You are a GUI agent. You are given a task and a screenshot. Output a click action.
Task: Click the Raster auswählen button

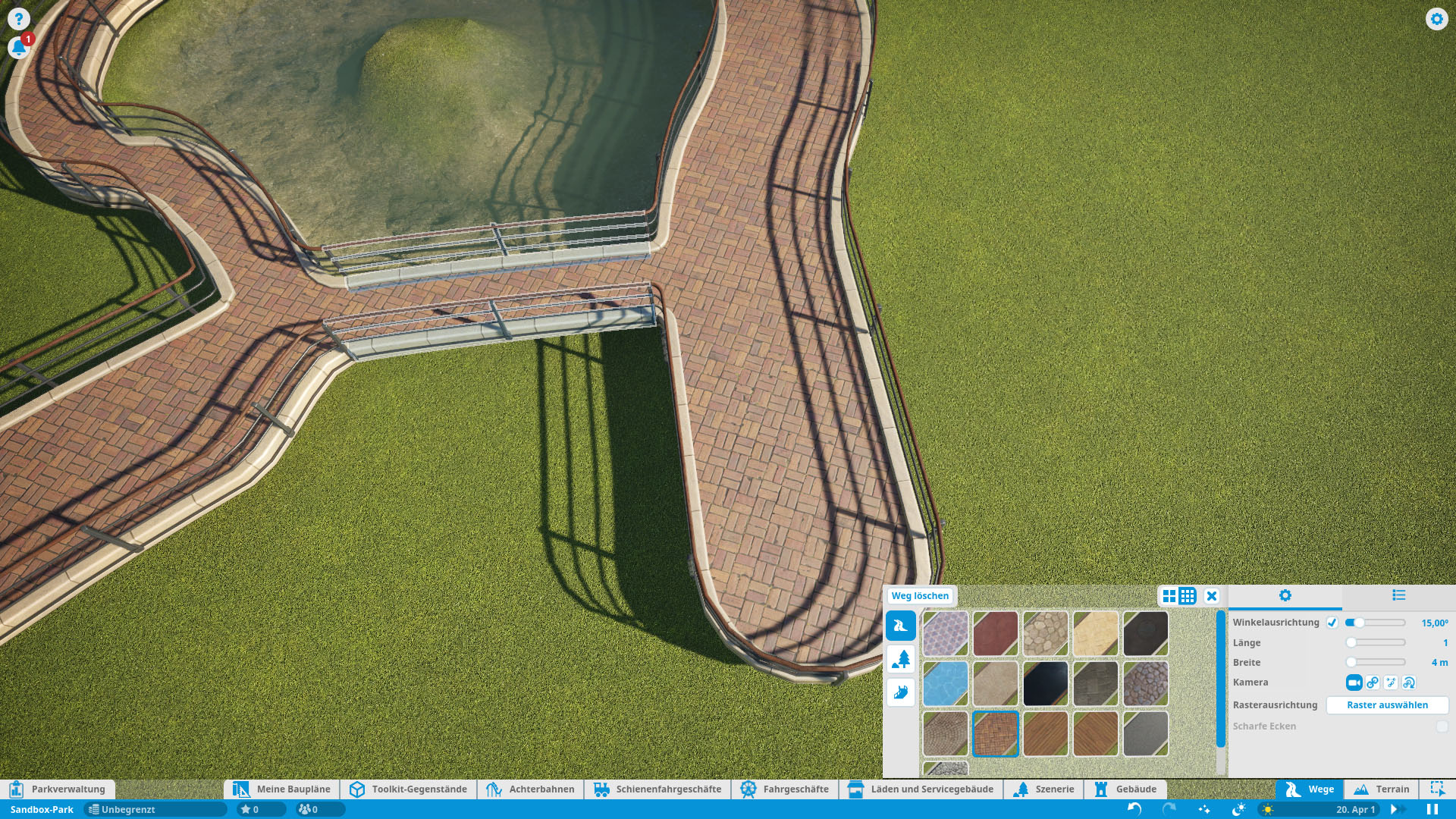(x=1387, y=705)
